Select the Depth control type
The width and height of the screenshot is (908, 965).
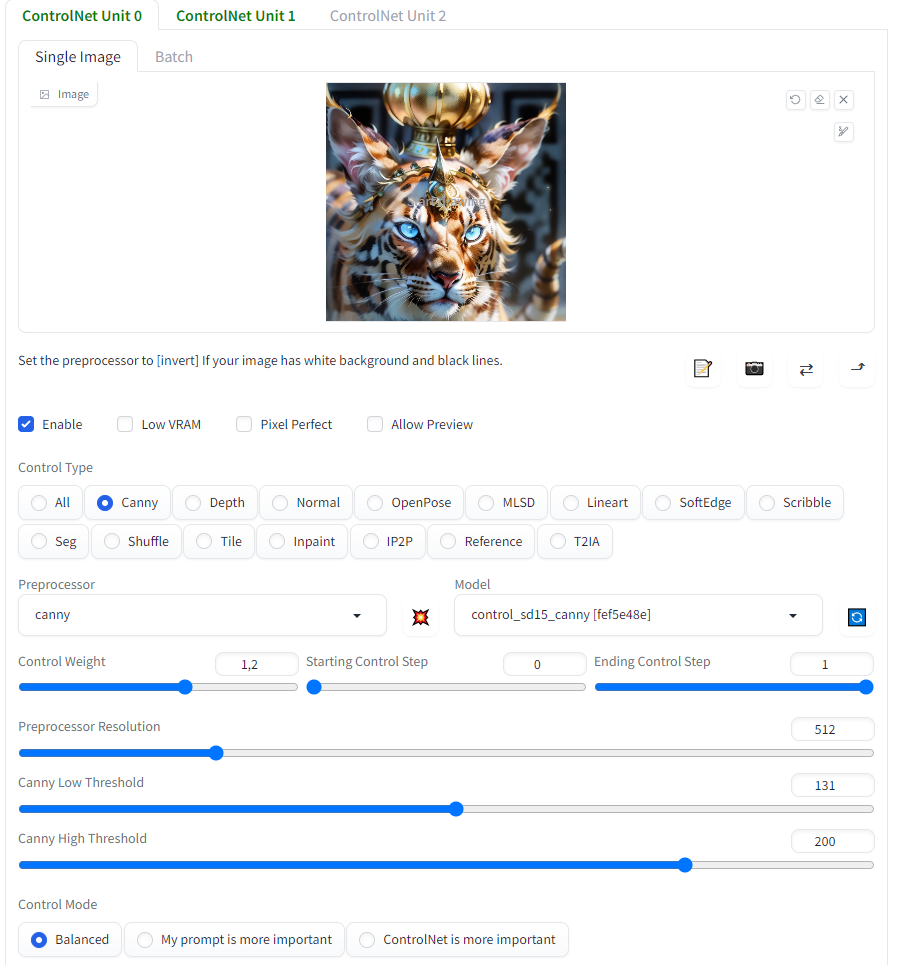coord(215,503)
